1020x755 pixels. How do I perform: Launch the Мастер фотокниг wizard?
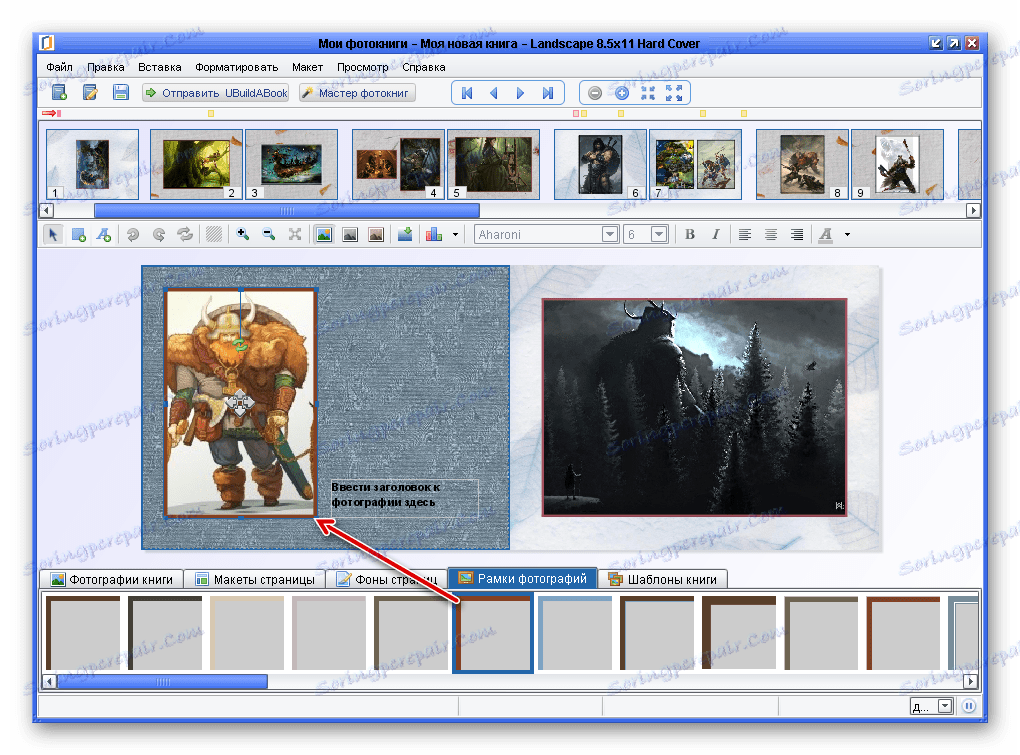click(x=356, y=93)
